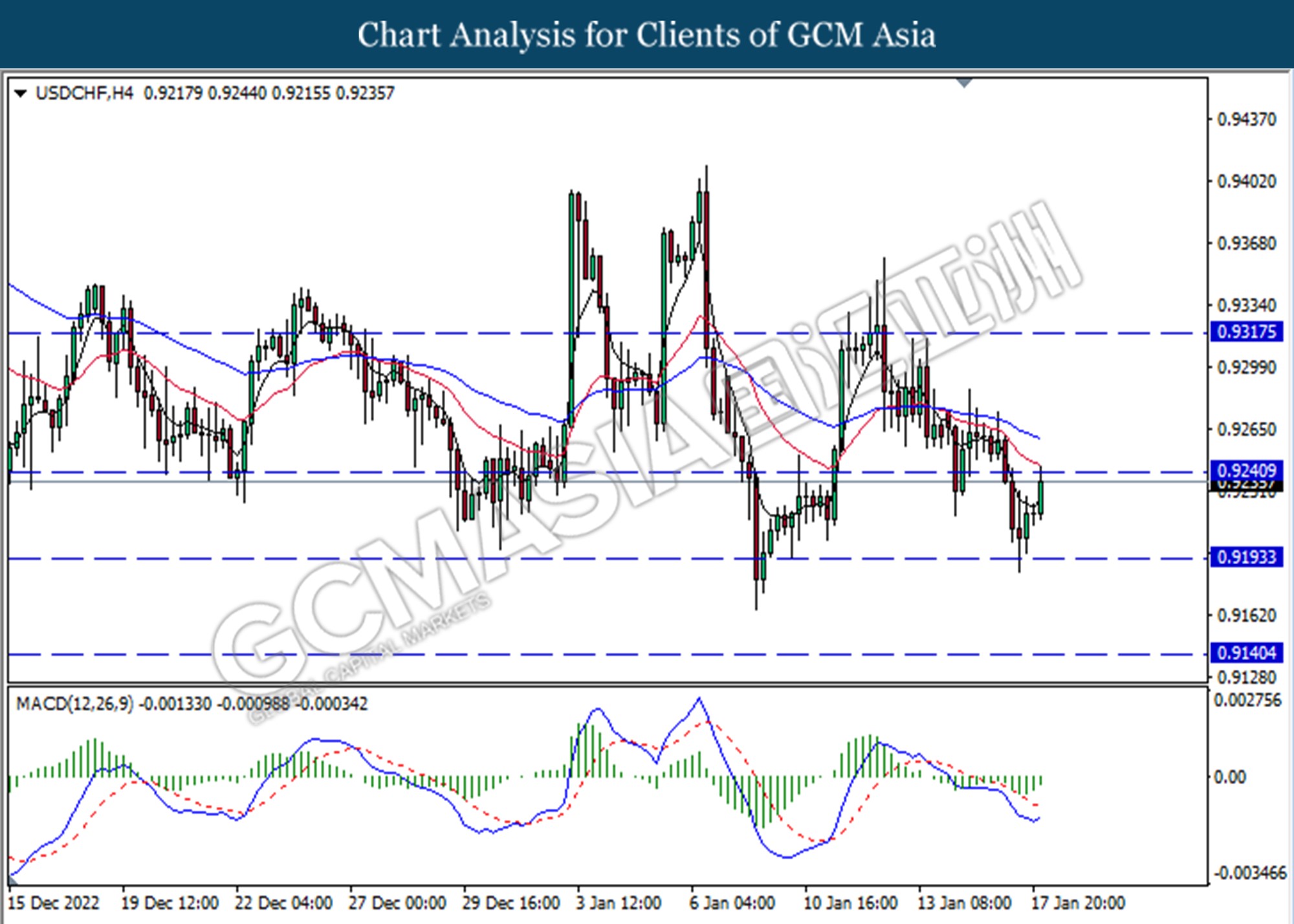Click the 0.91280 price axis value
This screenshot has width=1294, height=924.
click(x=1247, y=677)
